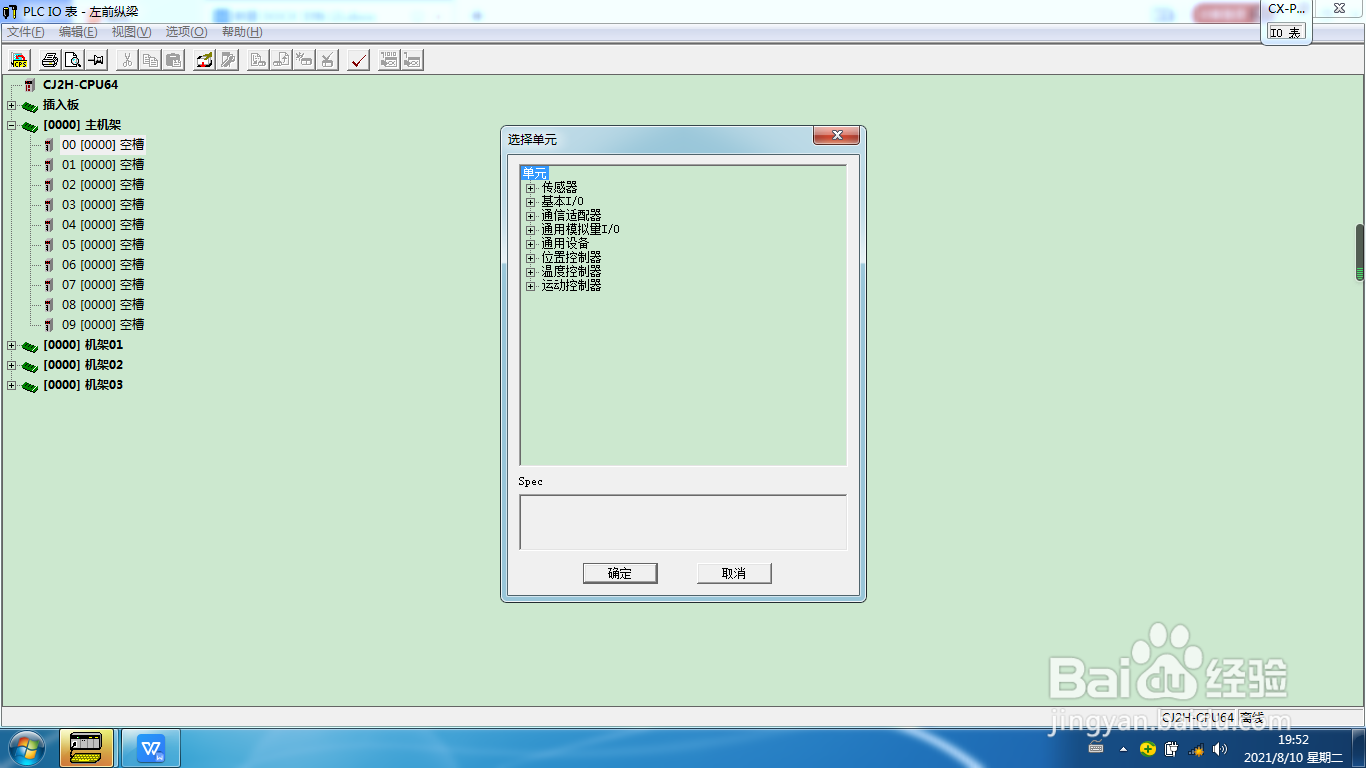This screenshot has width=1366, height=768.
Task: Open the WPS taskbar application
Action: (151, 748)
